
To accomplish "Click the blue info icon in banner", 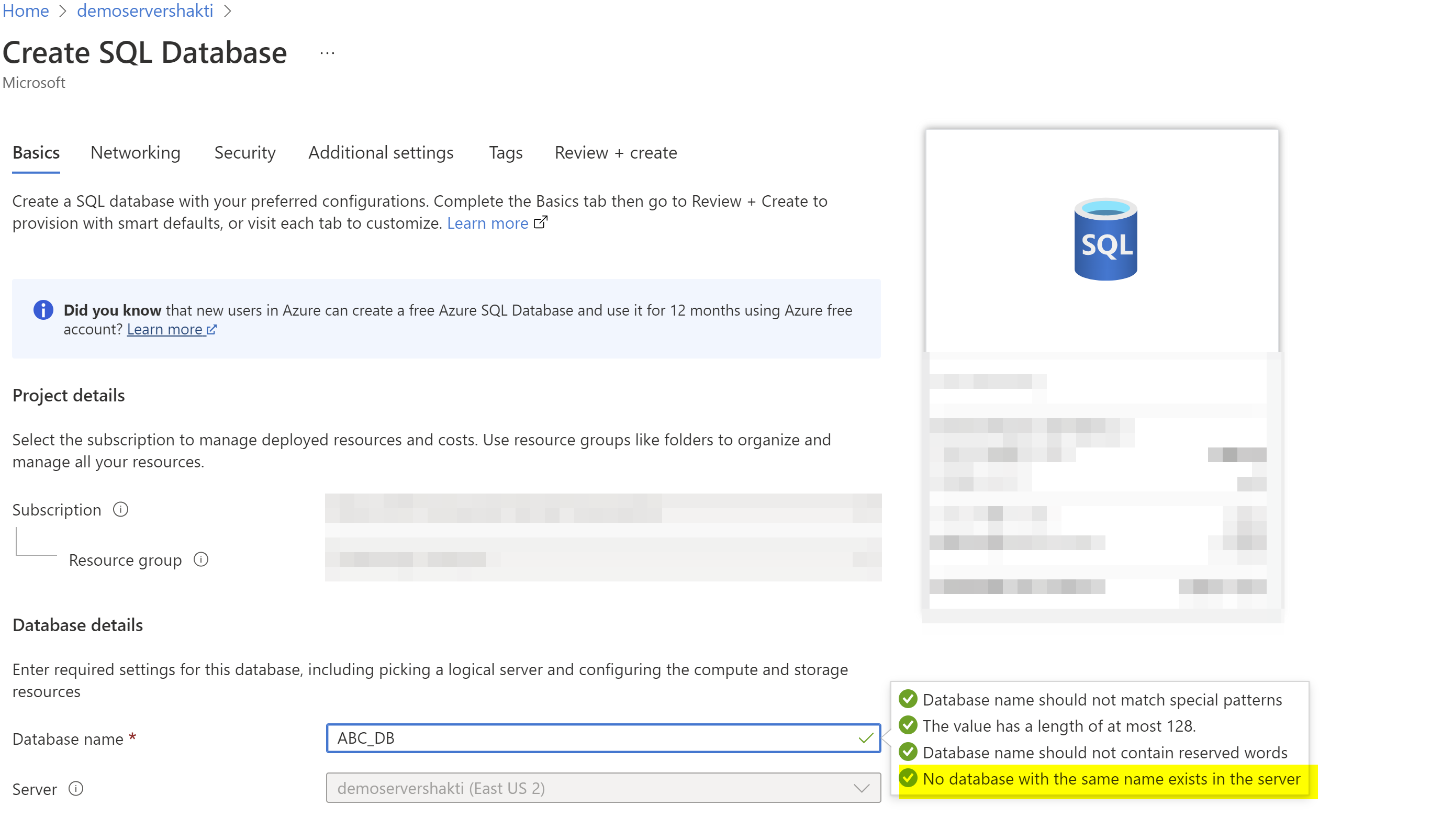I will pos(43,310).
